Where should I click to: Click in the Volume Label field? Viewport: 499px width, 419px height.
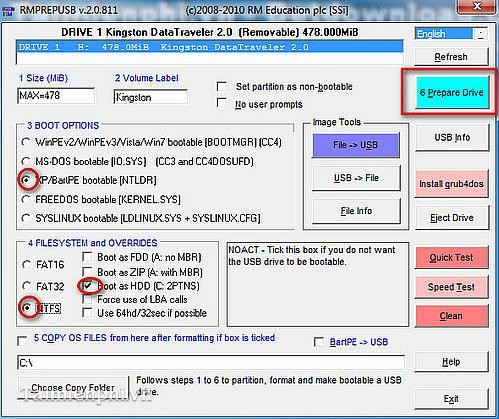coord(151,97)
